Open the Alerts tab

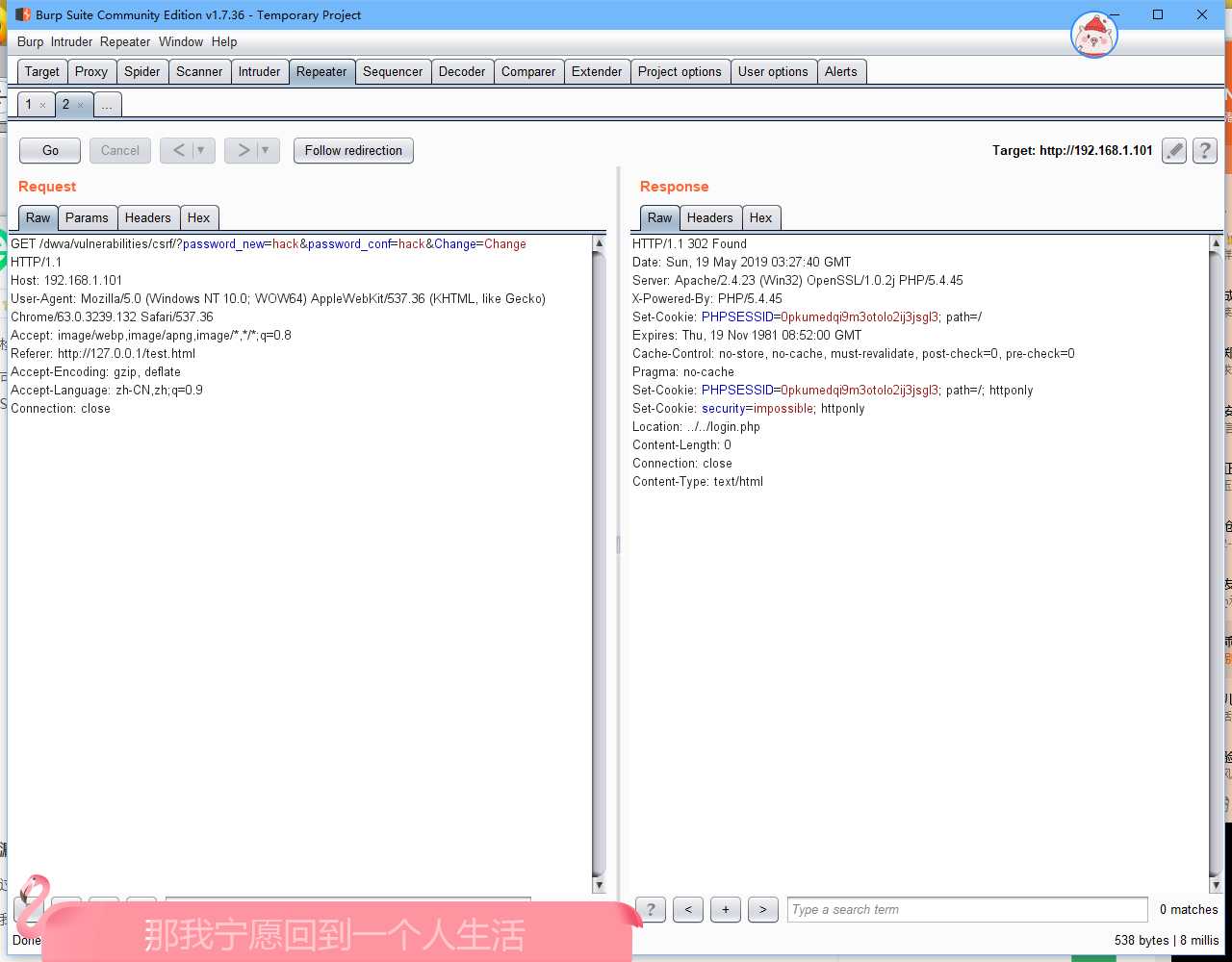pos(840,71)
